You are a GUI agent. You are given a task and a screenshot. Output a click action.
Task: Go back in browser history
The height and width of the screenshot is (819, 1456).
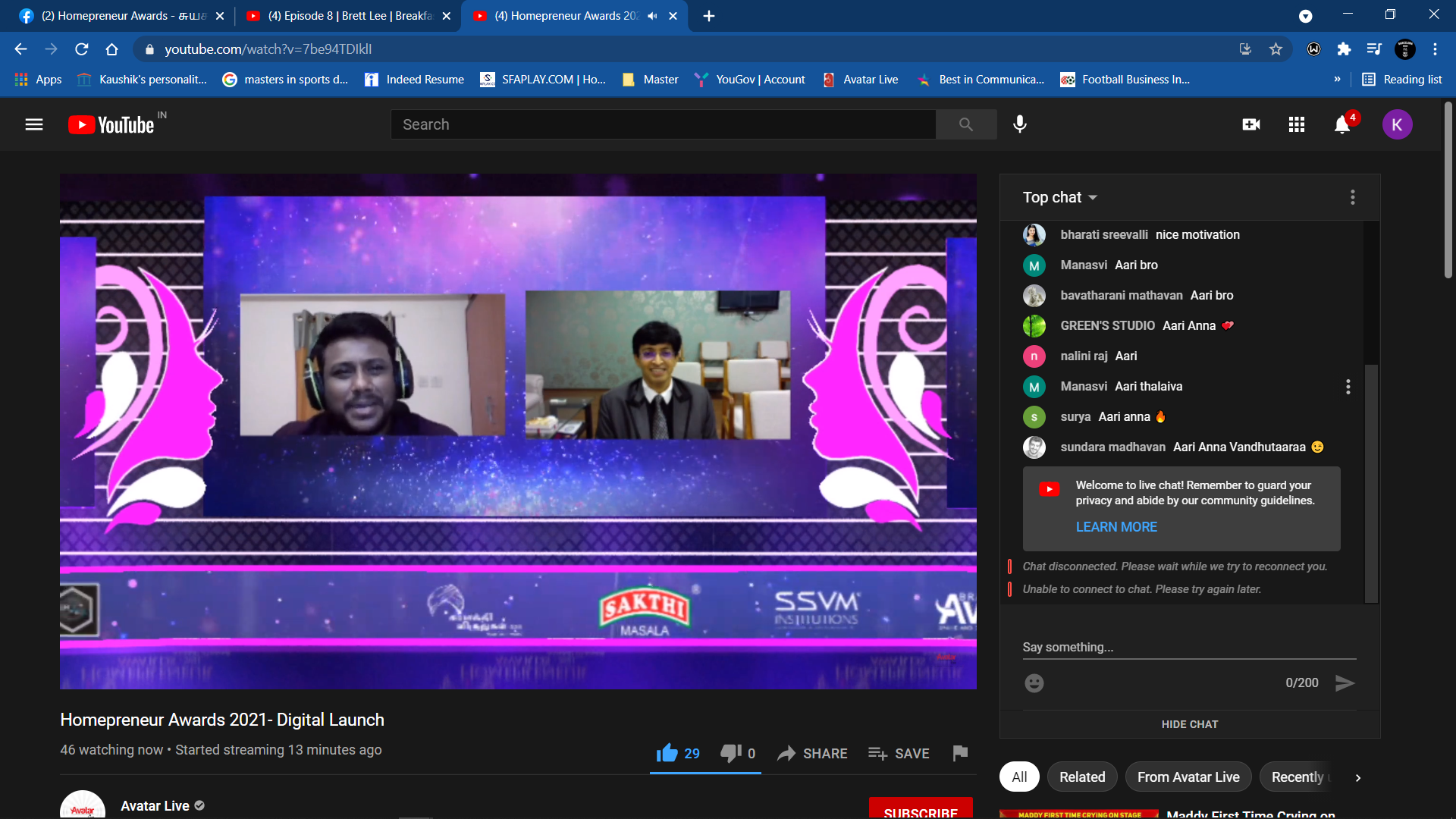coord(20,49)
